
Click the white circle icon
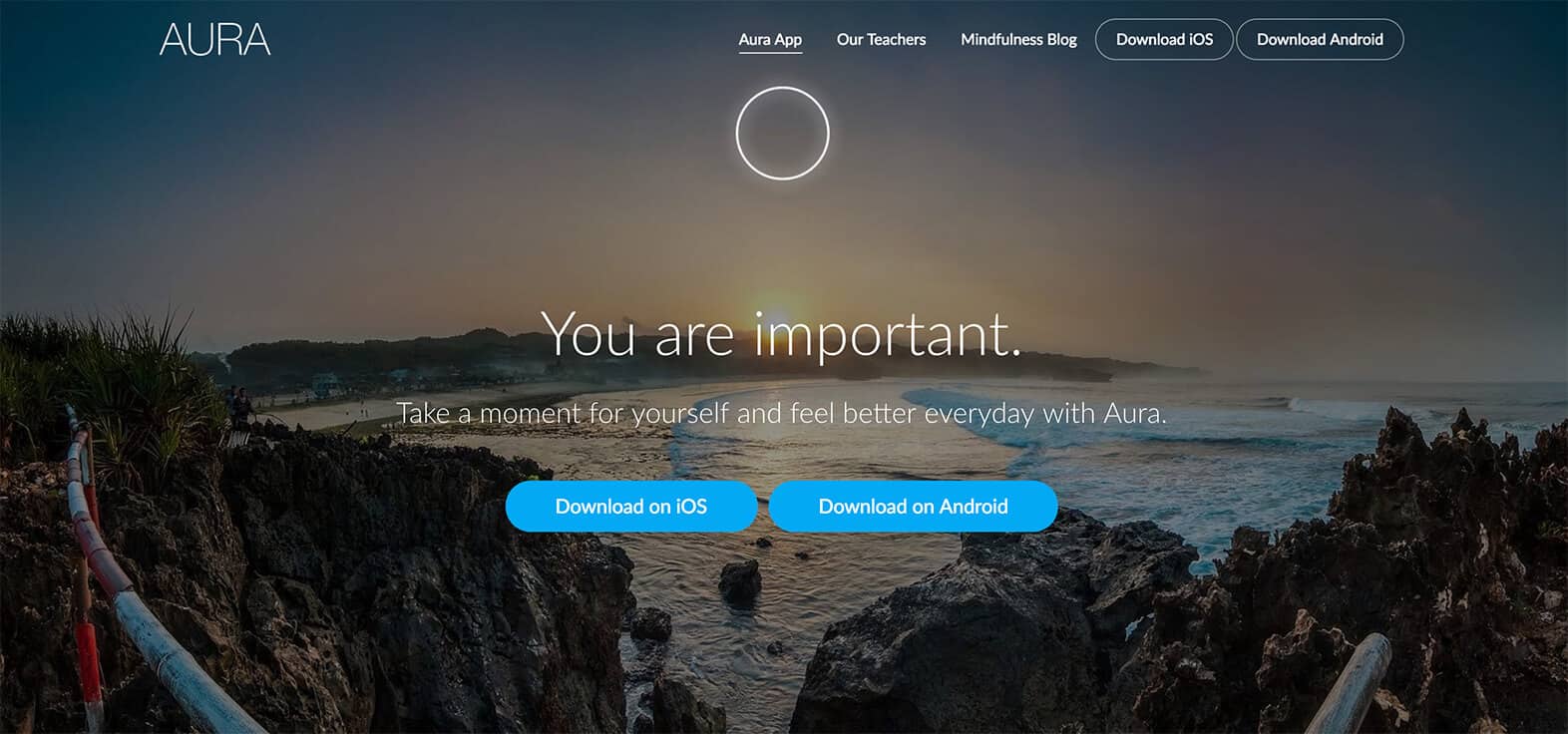point(783,134)
